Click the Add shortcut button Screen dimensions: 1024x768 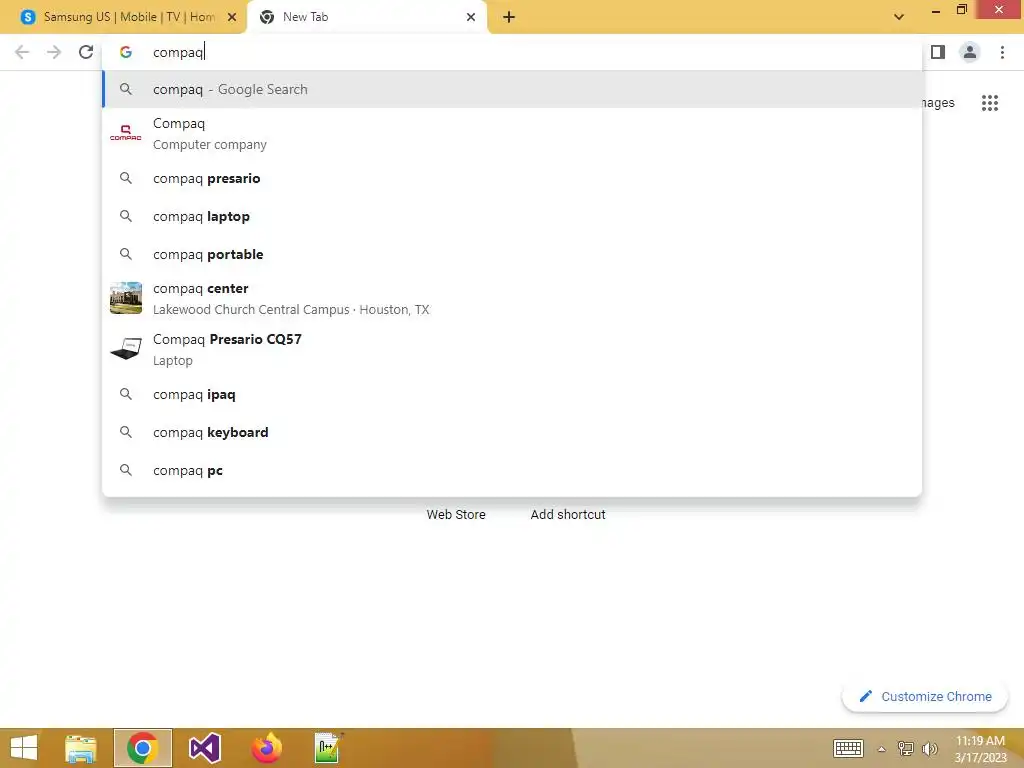[x=568, y=515]
